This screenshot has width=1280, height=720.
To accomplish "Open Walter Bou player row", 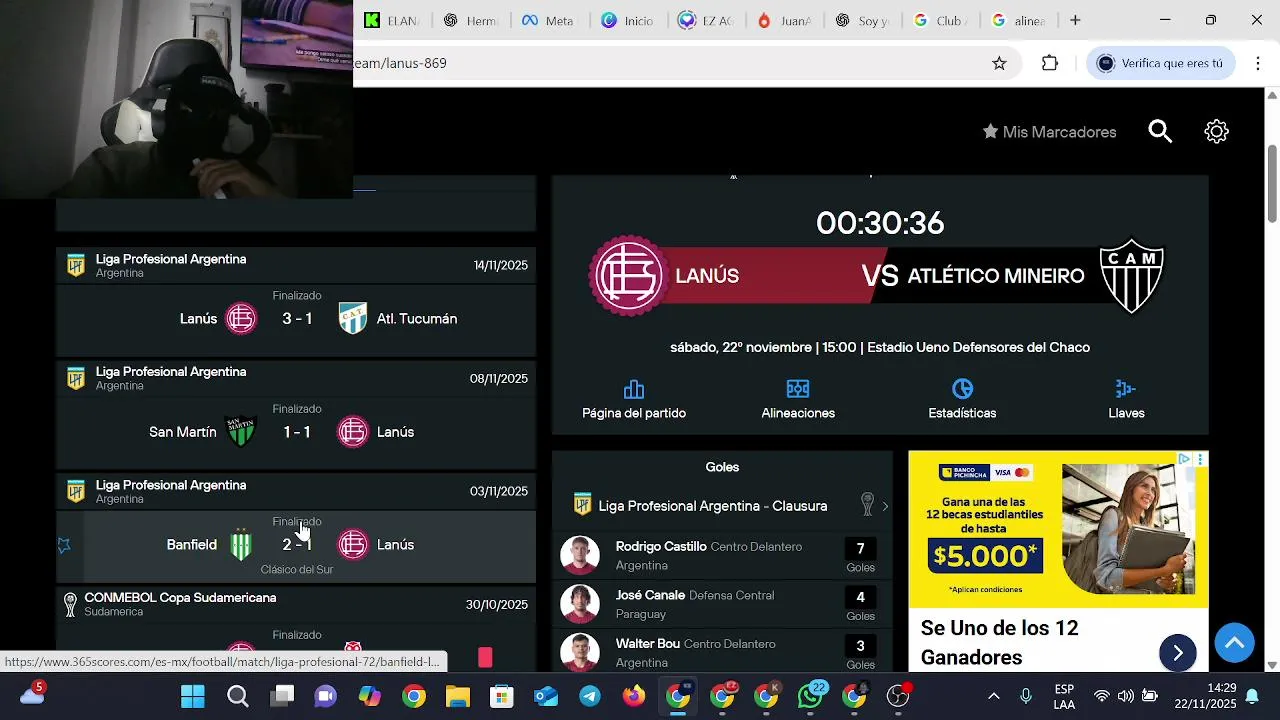I will click(x=722, y=652).
